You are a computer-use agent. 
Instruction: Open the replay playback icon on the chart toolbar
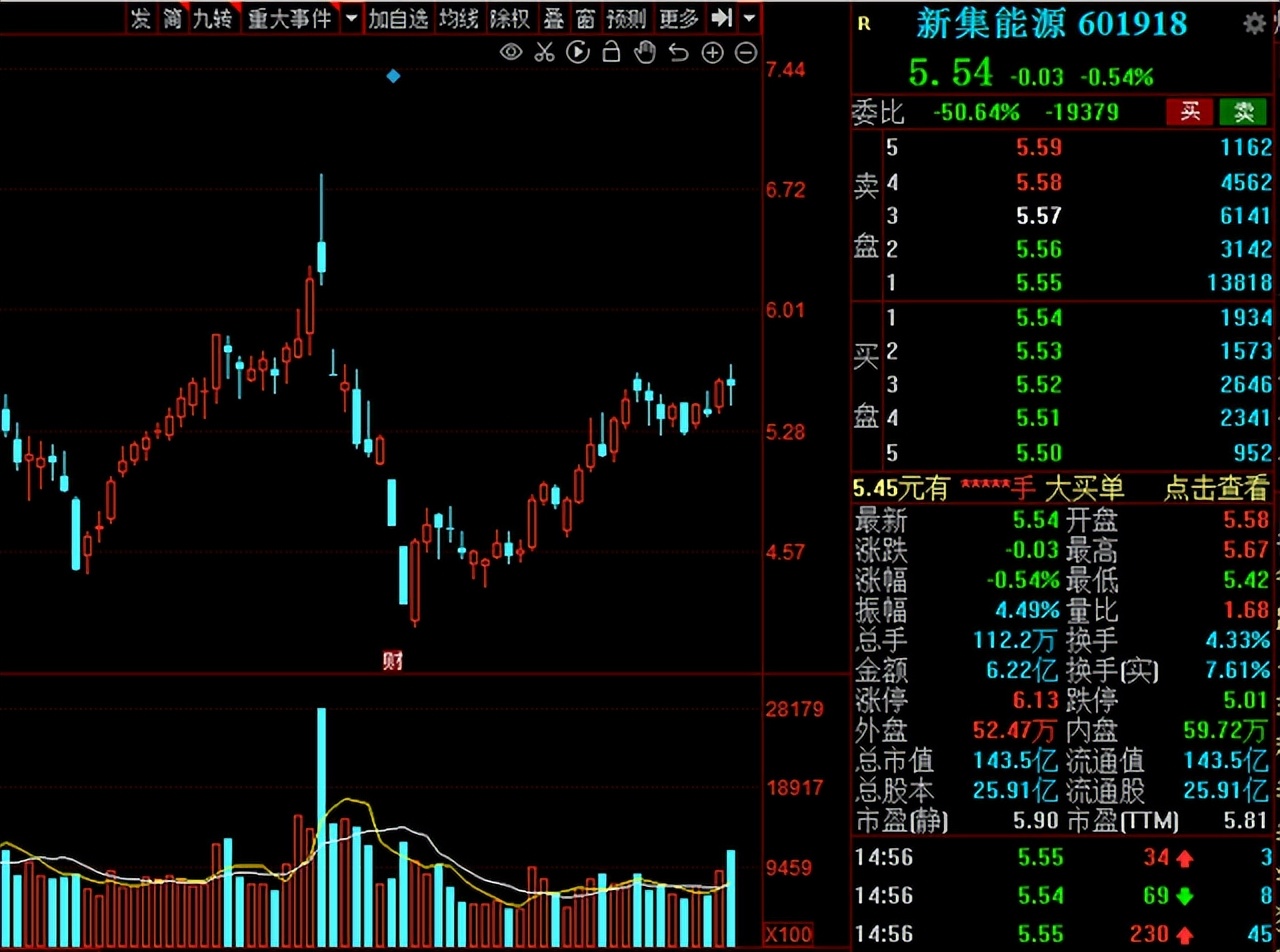(x=578, y=51)
